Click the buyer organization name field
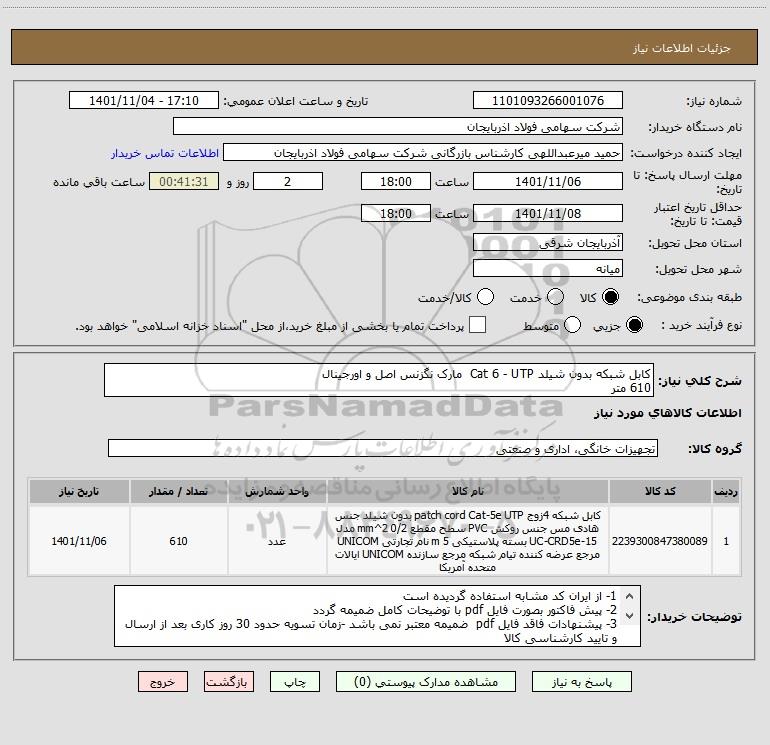The image size is (770, 745). tap(398, 127)
